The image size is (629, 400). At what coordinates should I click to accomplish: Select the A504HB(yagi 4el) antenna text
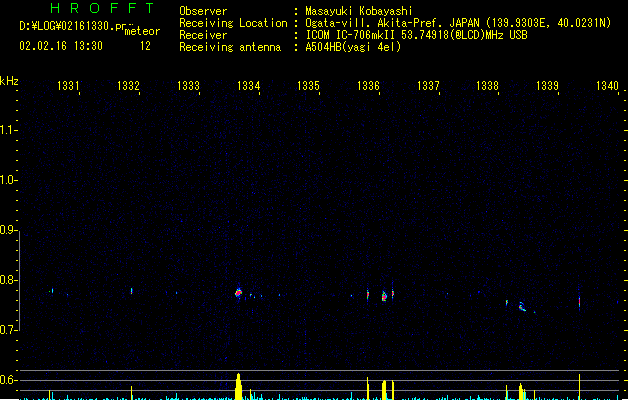click(x=353, y=47)
